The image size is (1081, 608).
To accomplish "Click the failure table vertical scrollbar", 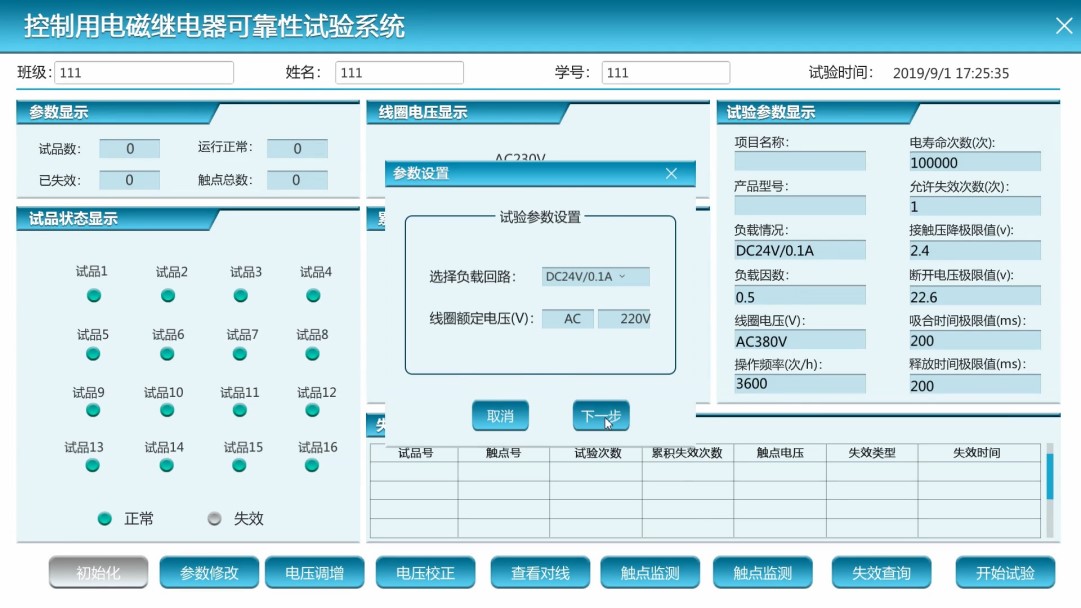I will [1050, 490].
